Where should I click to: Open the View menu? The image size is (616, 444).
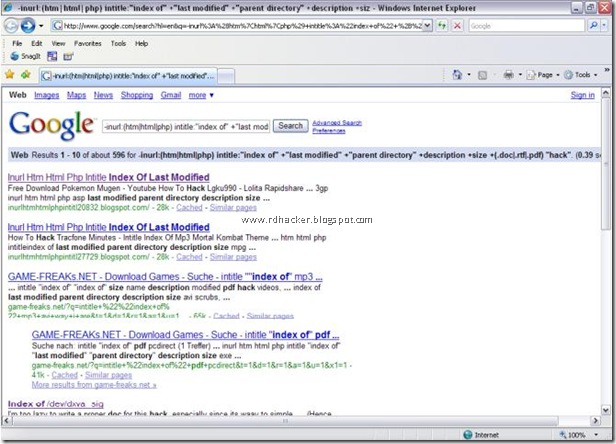58,43
